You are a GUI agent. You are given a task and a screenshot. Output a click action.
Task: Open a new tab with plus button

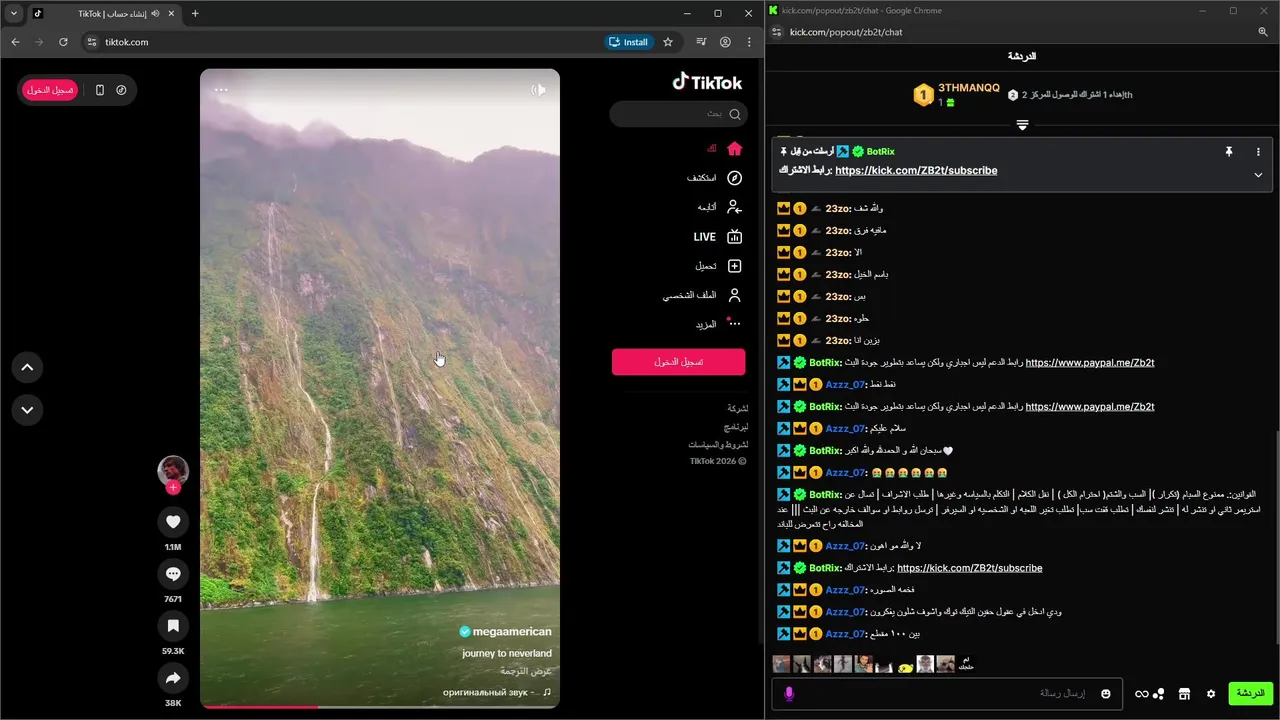195,14
